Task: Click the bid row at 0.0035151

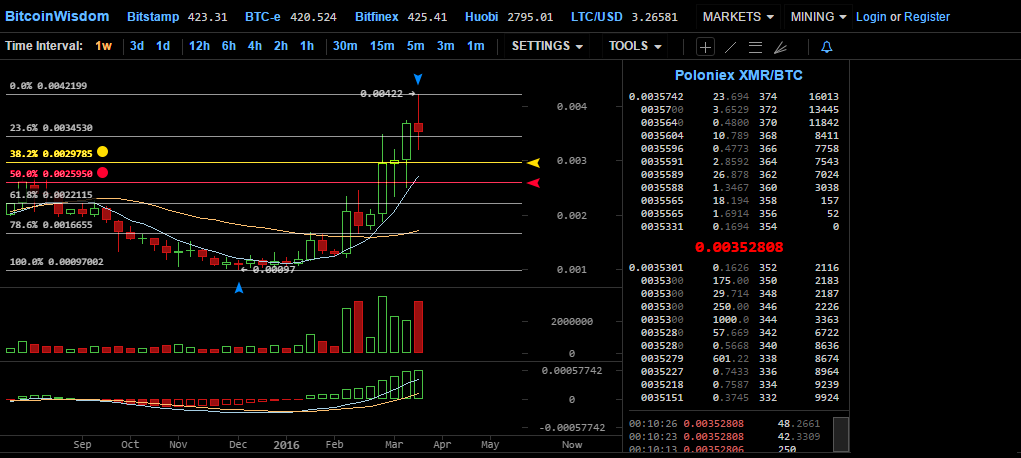Action: tap(734, 397)
